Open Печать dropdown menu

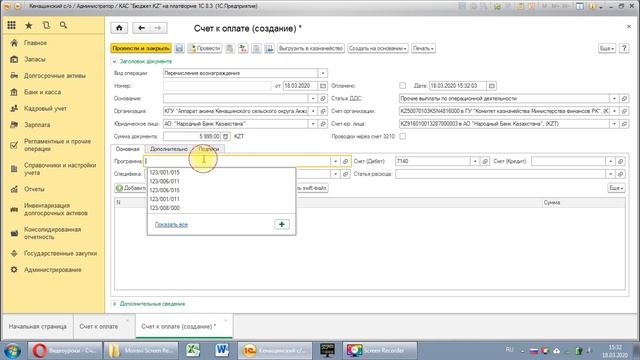click(423, 48)
